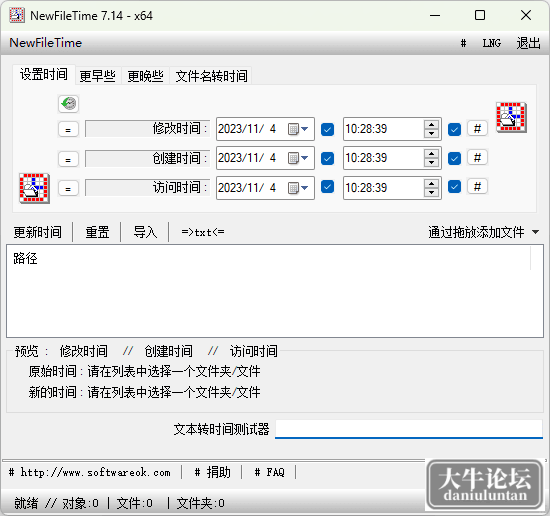550x516 pixels.
Task: Click the 通过拖放添加文件 menu text
Action: [x=476, y=232]
